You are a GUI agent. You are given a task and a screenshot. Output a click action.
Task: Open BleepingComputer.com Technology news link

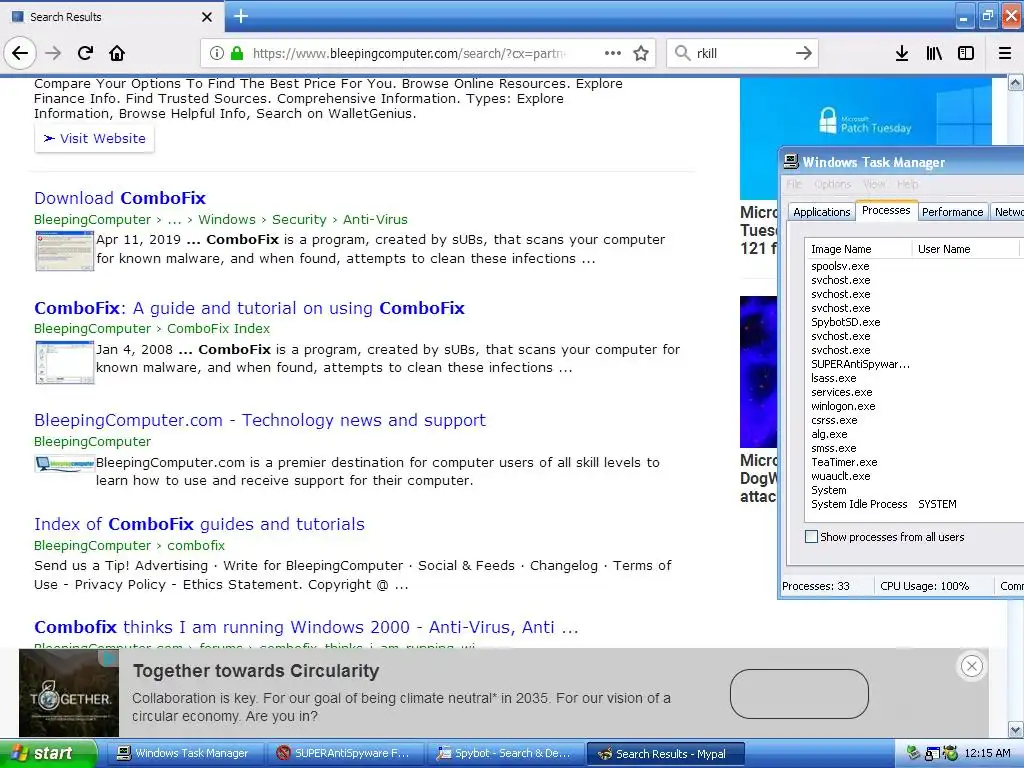[260, 420]
